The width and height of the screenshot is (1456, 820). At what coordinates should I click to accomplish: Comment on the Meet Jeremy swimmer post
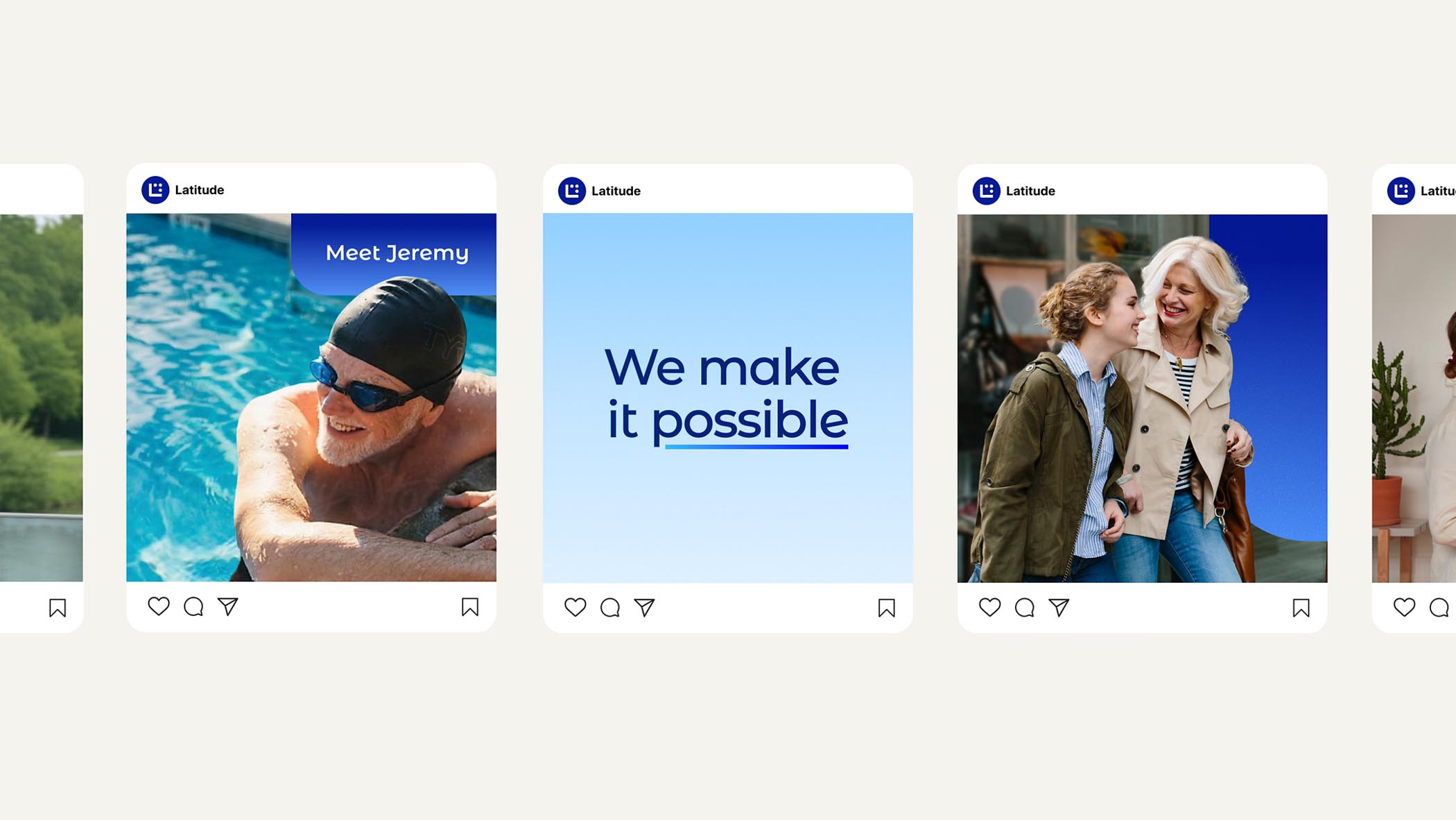tap(193, 607)
